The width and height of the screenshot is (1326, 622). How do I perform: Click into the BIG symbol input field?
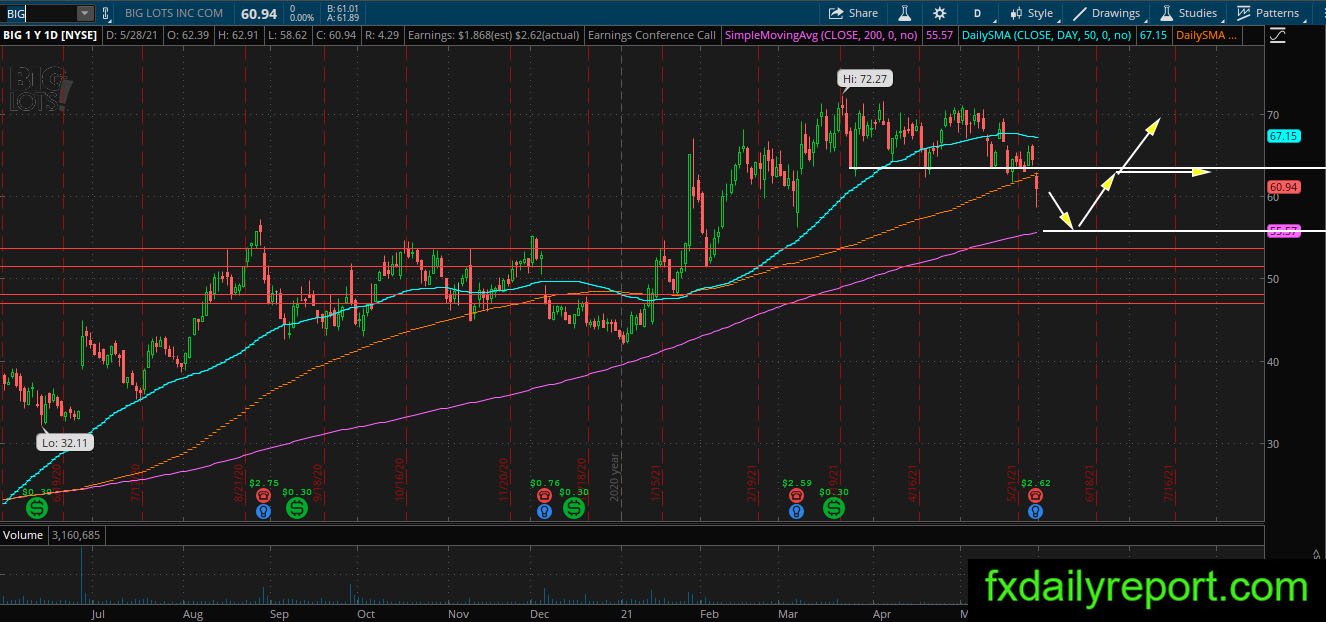pos(38,13)
